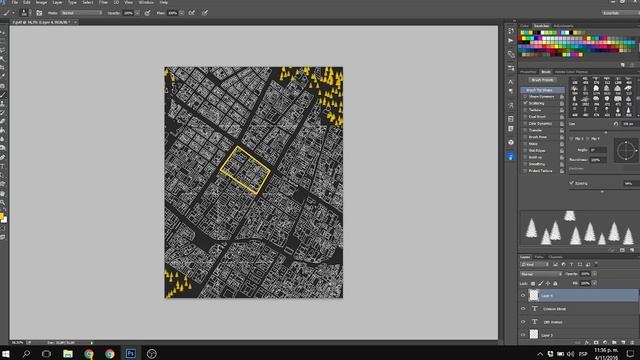This screenshot has height=360, width=640.
Task: Click the foreground color swatch
Action: pos(2,216)
